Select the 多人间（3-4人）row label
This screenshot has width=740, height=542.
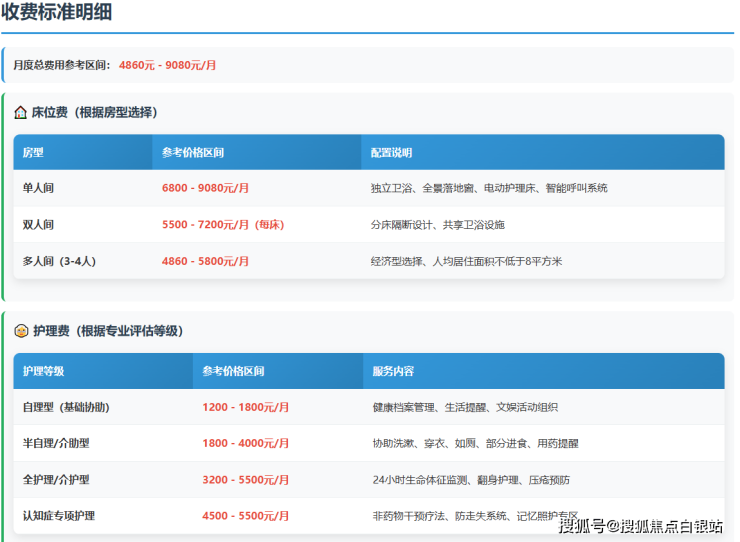[60, 261]
